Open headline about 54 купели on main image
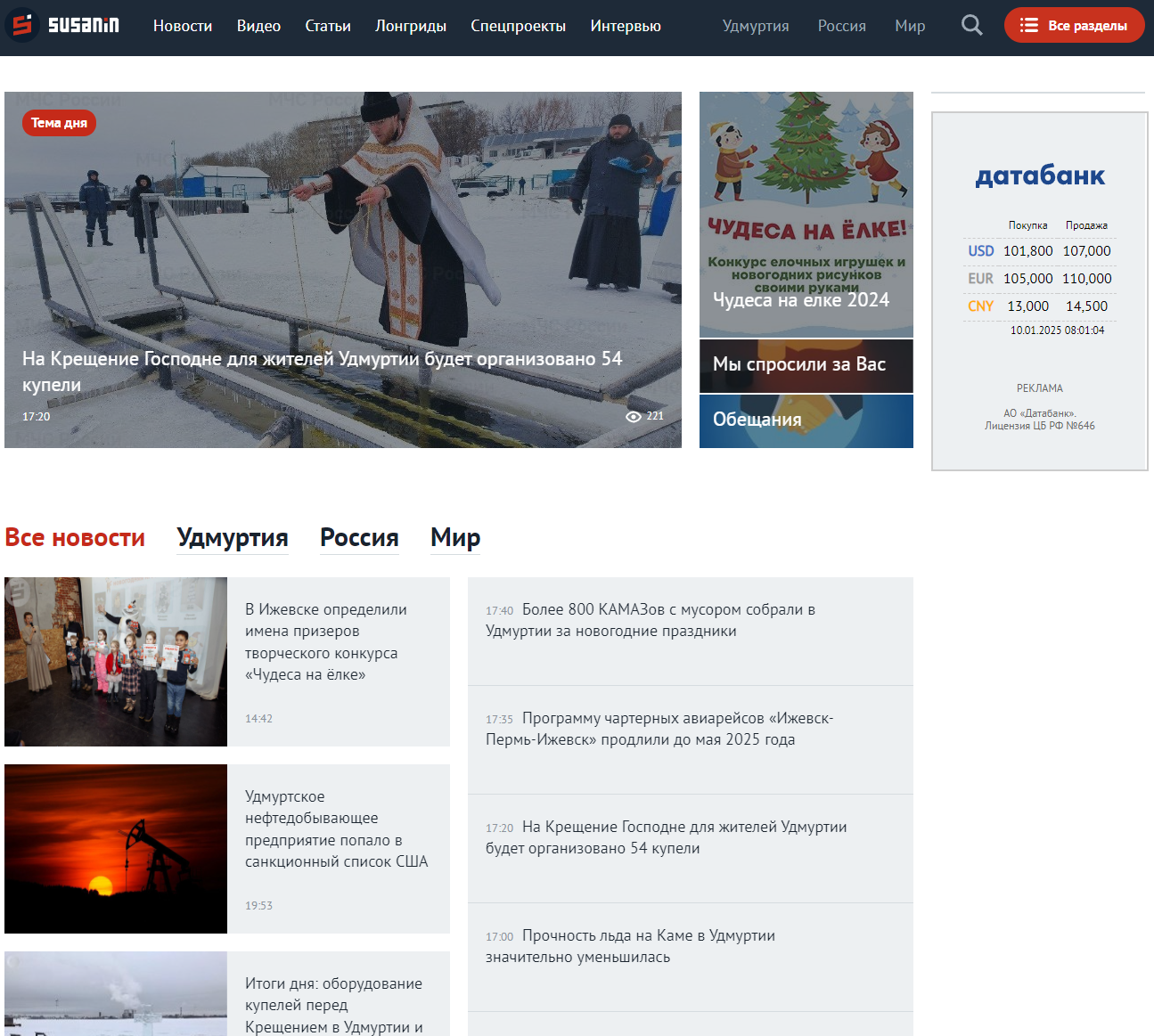1154x1036 pixels. tap(322, 371)
